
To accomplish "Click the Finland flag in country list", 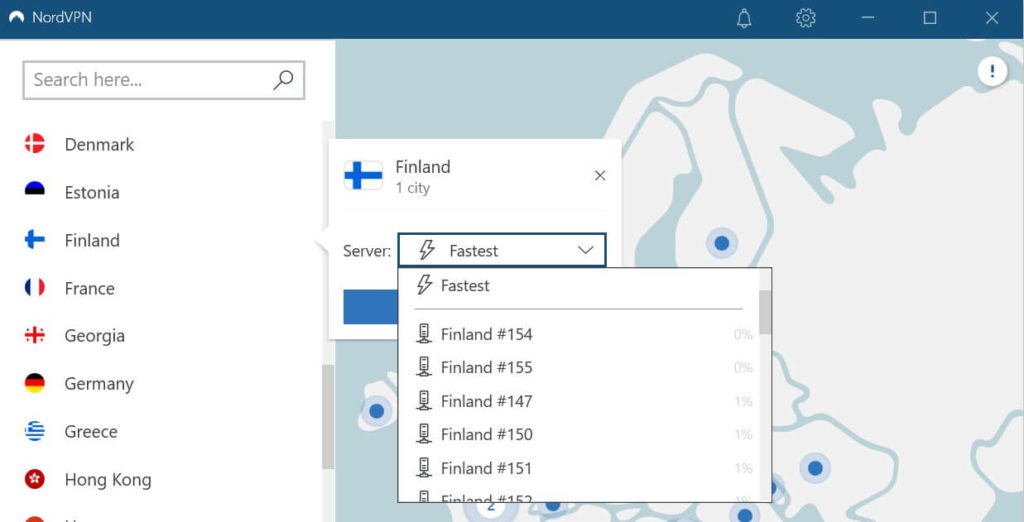I will [35, 240].
